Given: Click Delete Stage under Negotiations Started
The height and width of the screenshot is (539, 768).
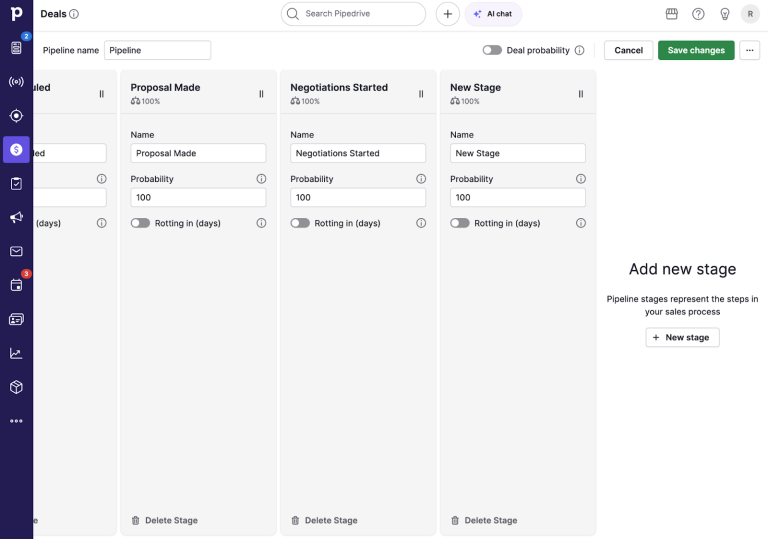Looking at the screenshot, I should [323, 520].
